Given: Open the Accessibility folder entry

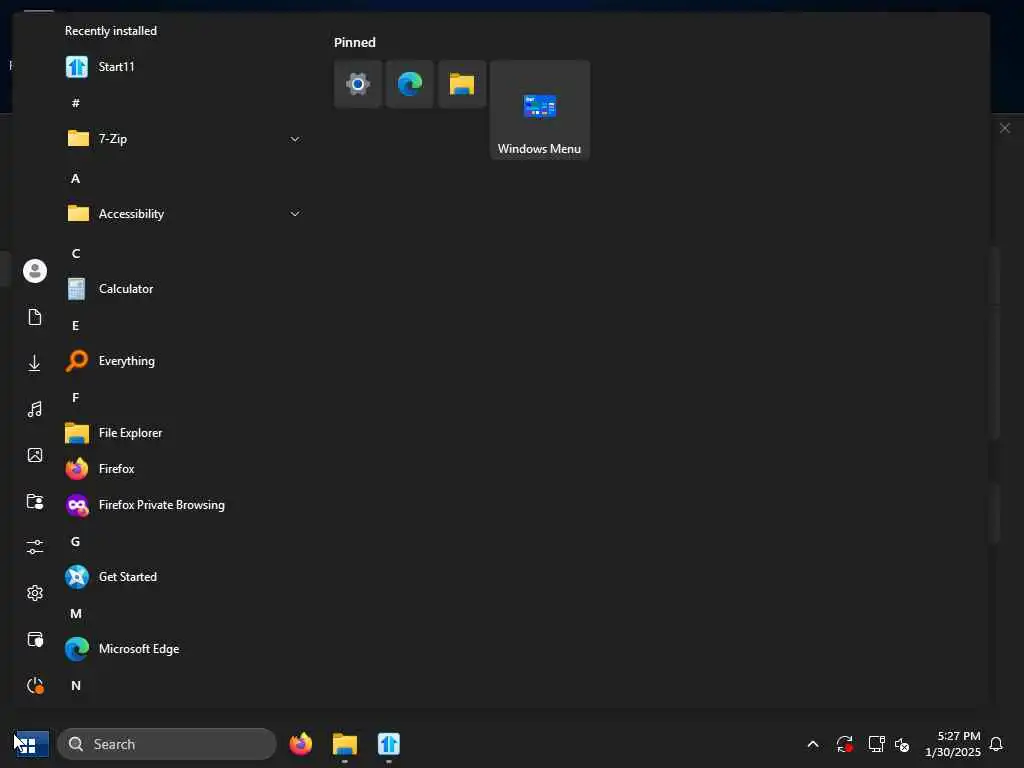Looking at the screenshot, I should [183, 214].
